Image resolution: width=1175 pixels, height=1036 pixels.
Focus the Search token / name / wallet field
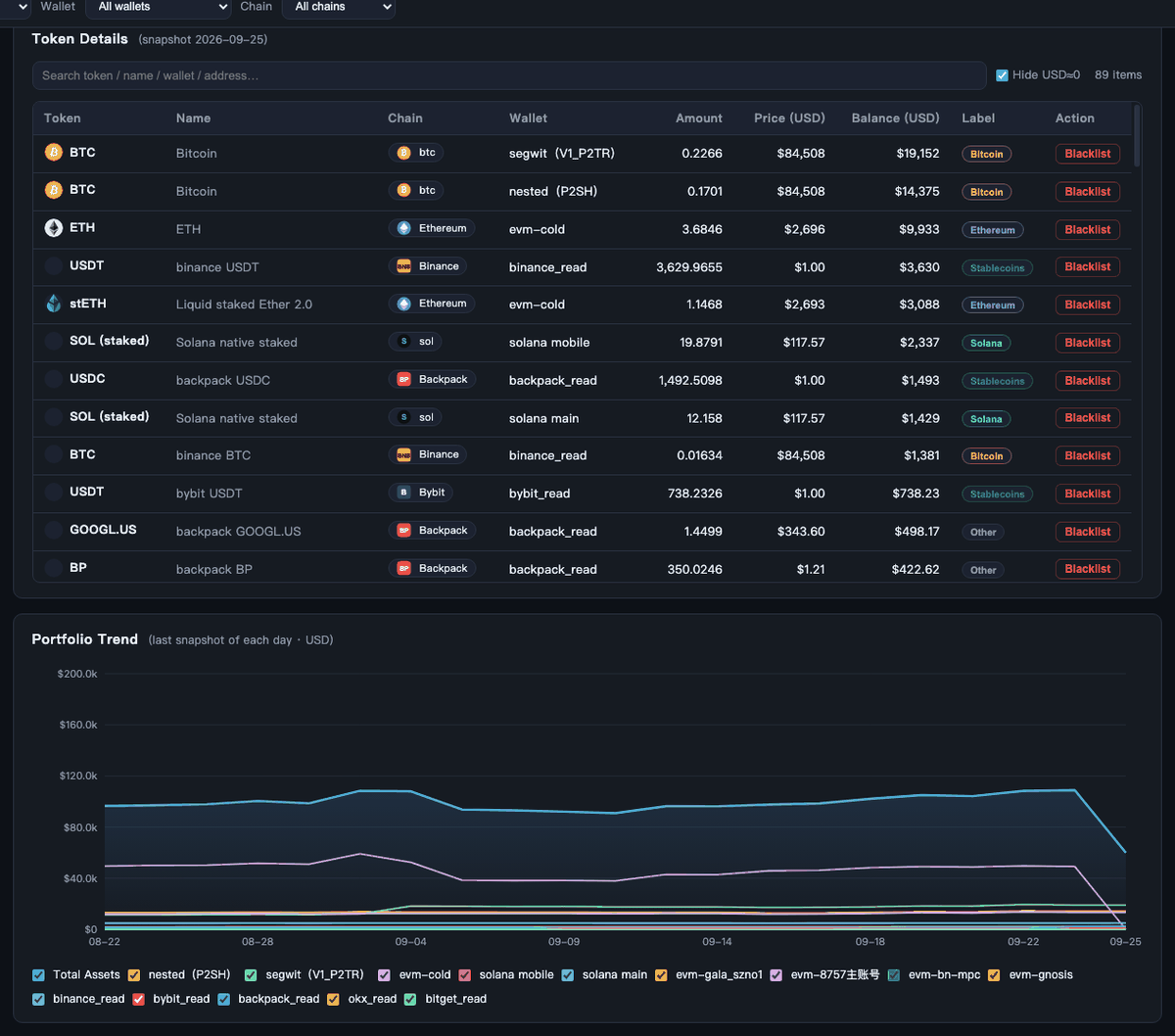pos(509,75)
